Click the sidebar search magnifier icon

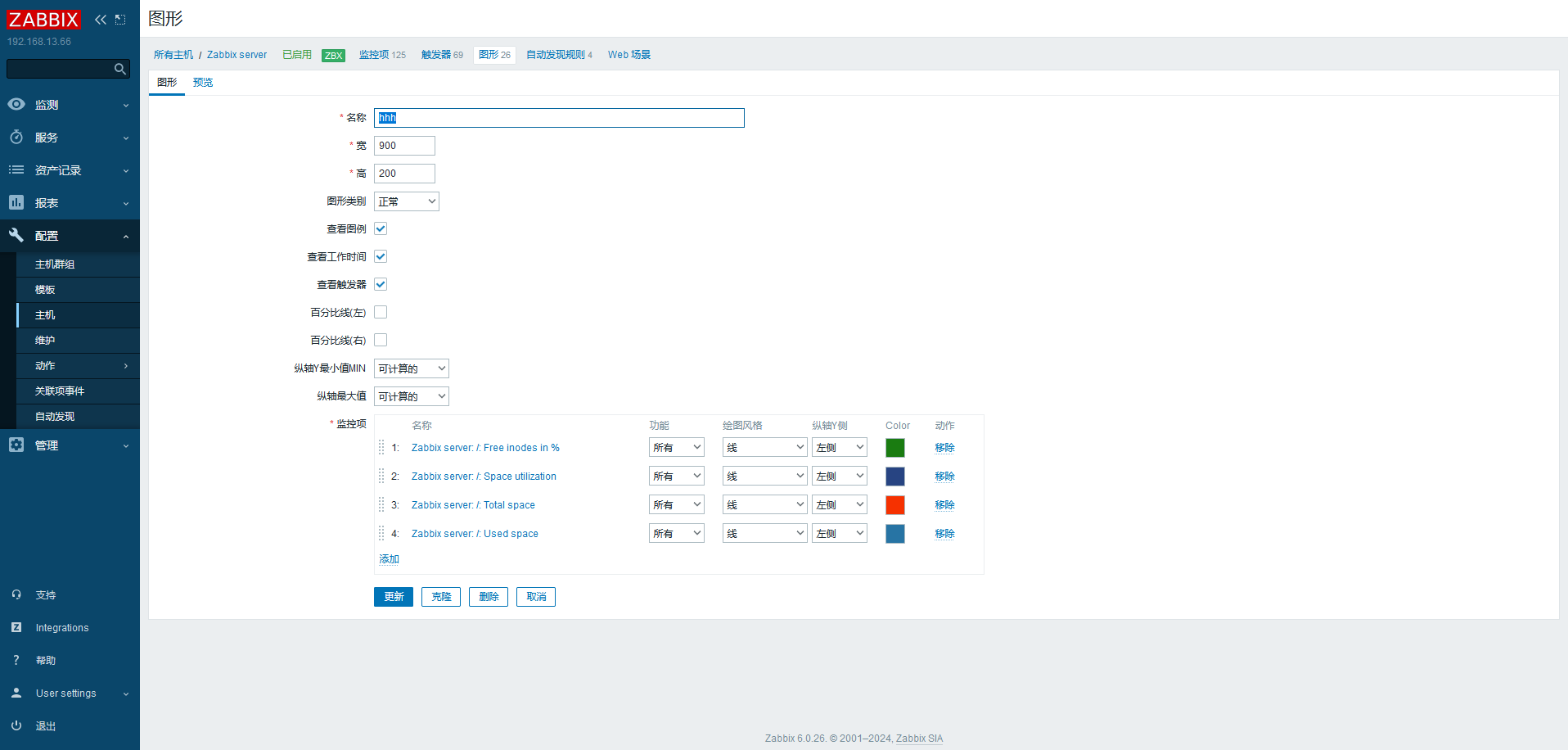(x=120, y=70)
